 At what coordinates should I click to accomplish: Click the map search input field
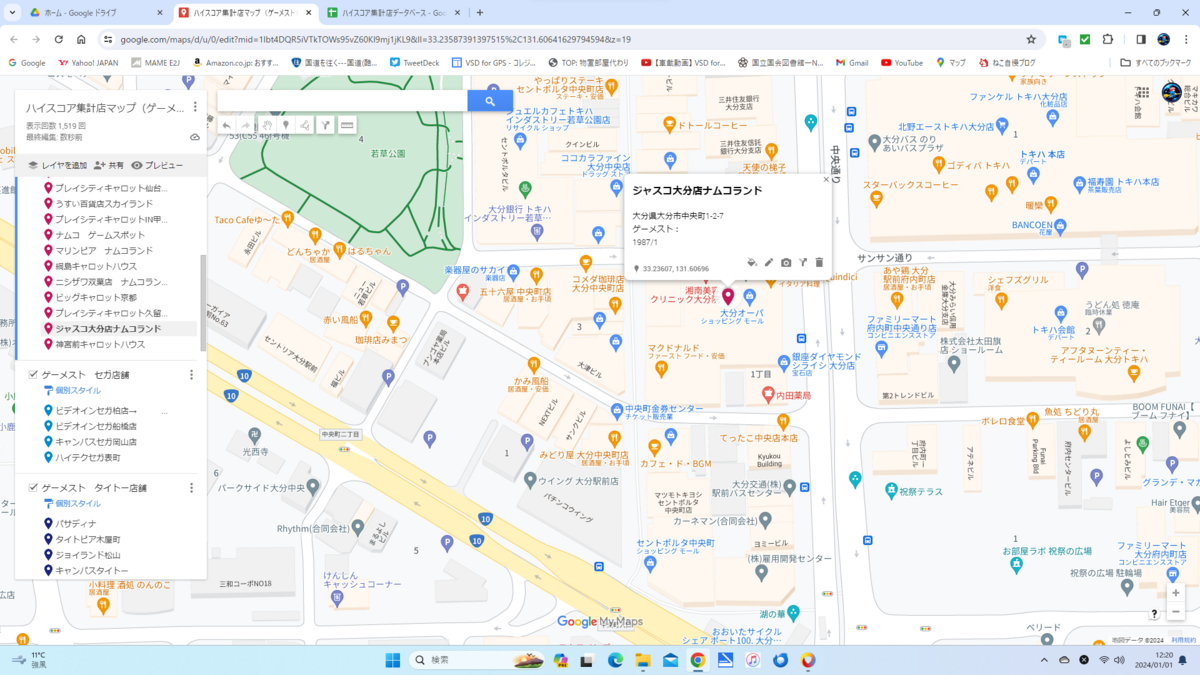pos(342,101)
